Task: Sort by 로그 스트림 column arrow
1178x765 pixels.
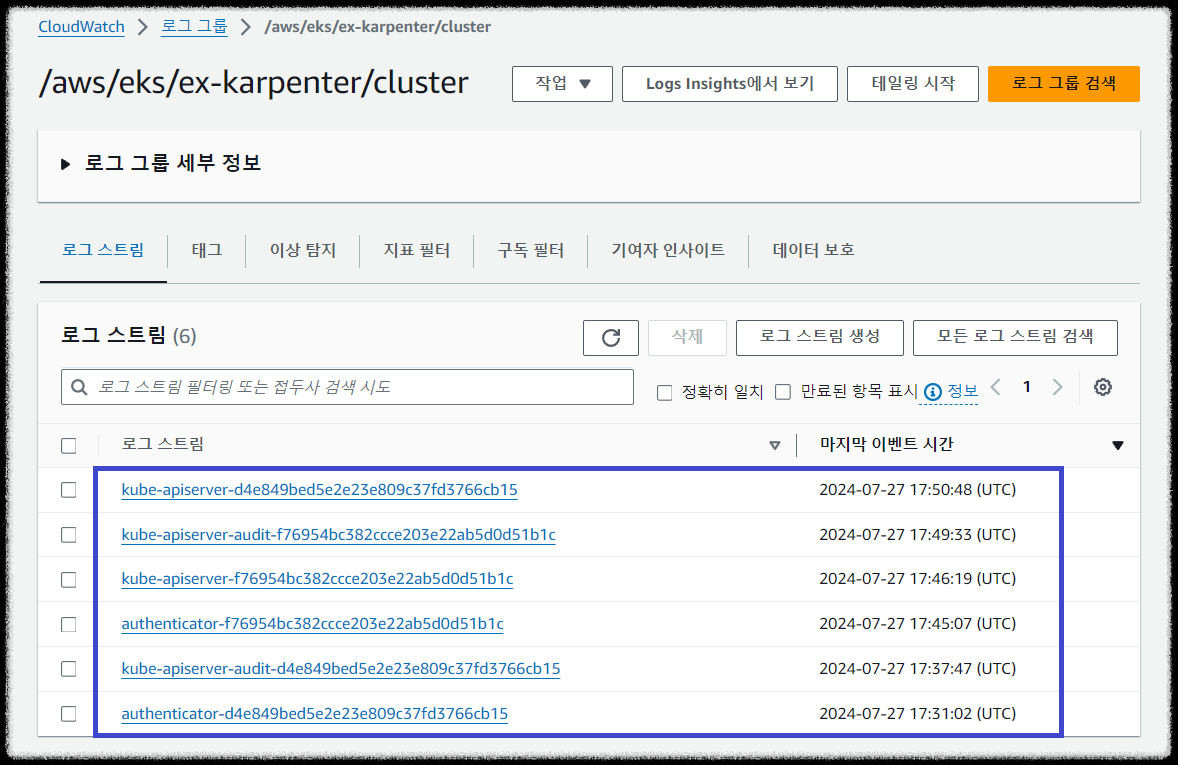Action: 775,446
